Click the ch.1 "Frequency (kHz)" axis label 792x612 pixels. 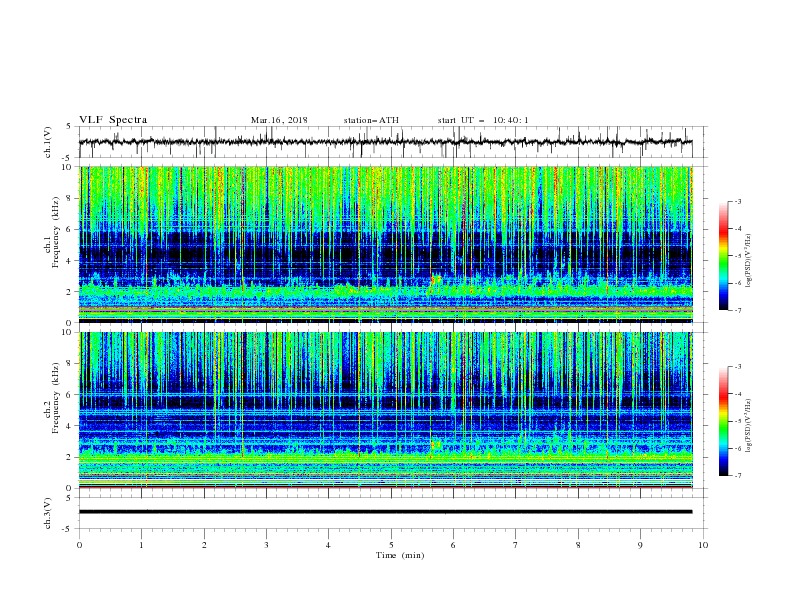coord(56,233)
